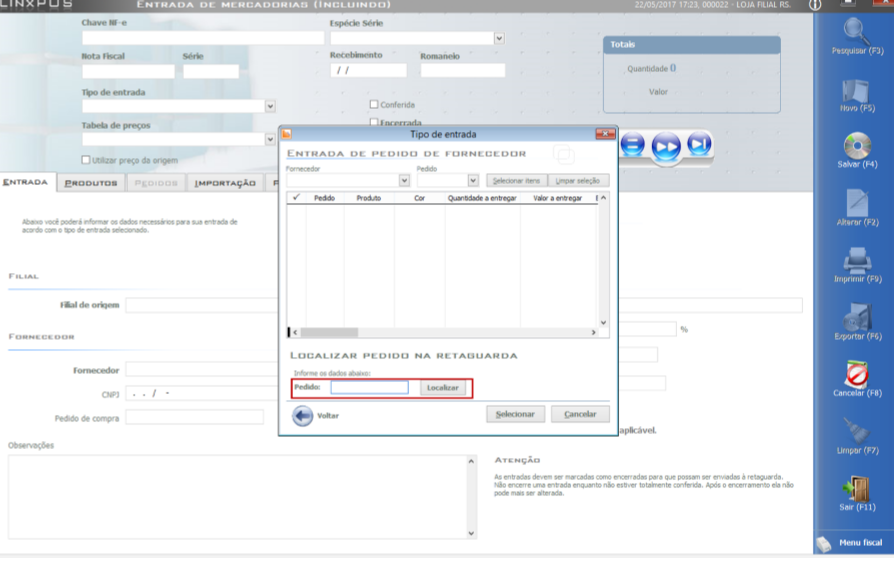This screenshot has height=562, width=894.
Task: Click the info icon in title bar
Action: 815,5
